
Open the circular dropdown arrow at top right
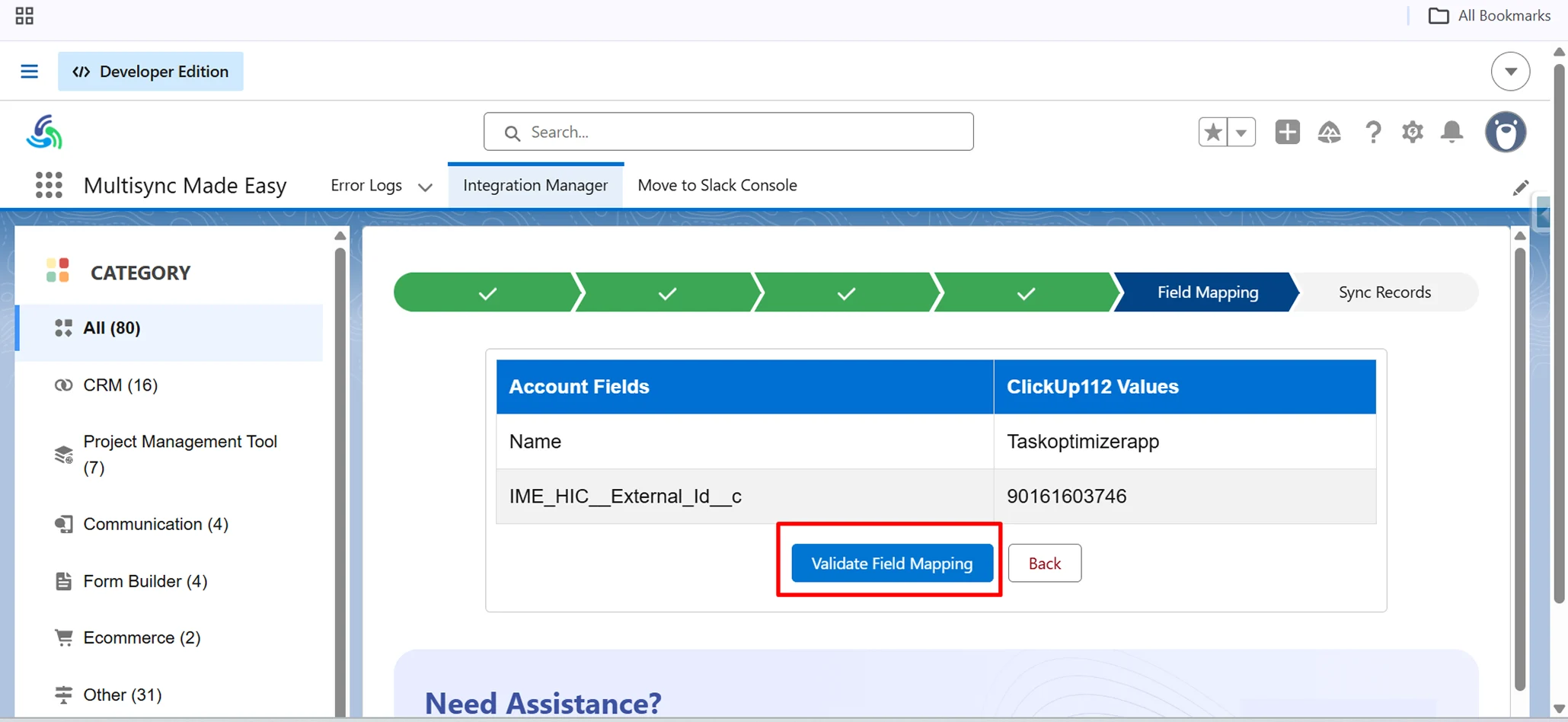(x=1510, y=72)
